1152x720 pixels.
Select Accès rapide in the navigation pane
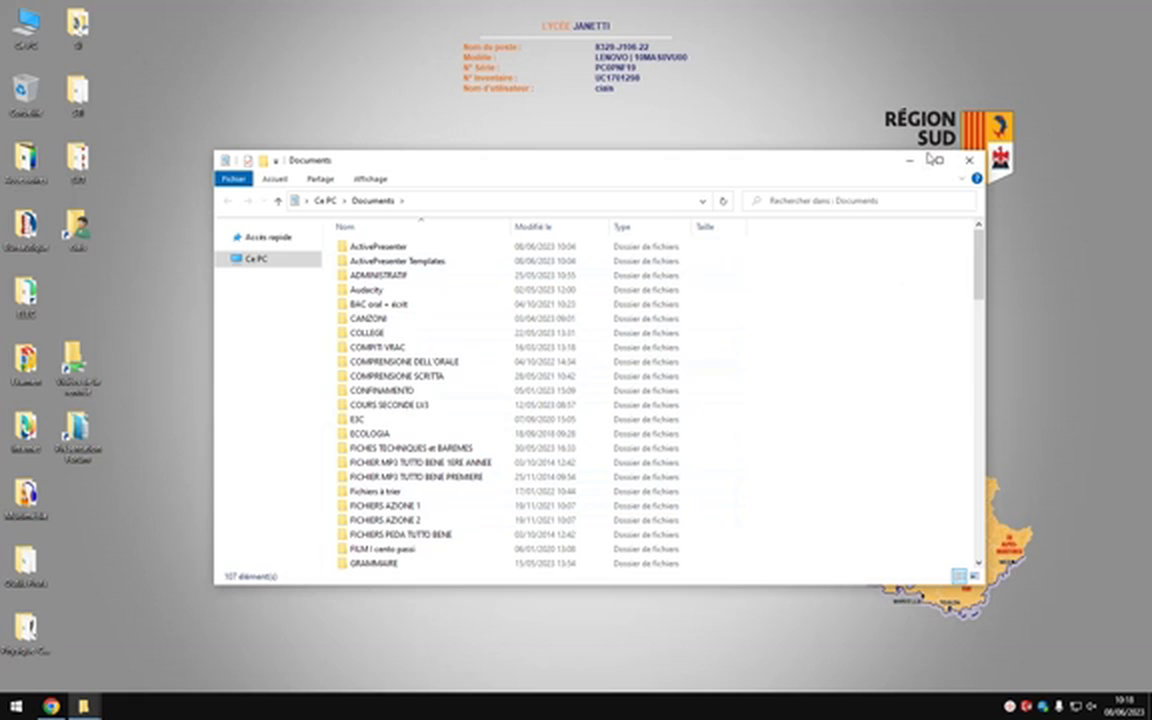click(x=268, y=237)
